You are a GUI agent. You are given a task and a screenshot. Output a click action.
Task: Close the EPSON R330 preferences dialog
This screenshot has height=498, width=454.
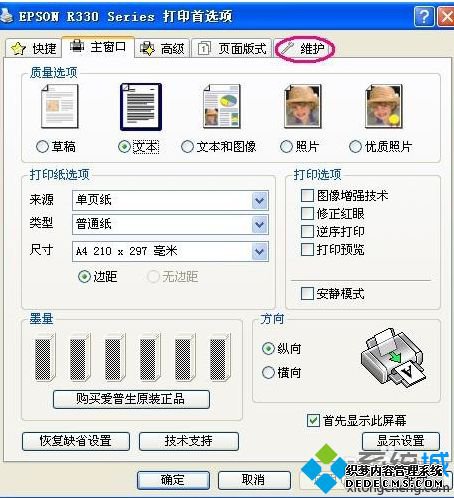446,16
